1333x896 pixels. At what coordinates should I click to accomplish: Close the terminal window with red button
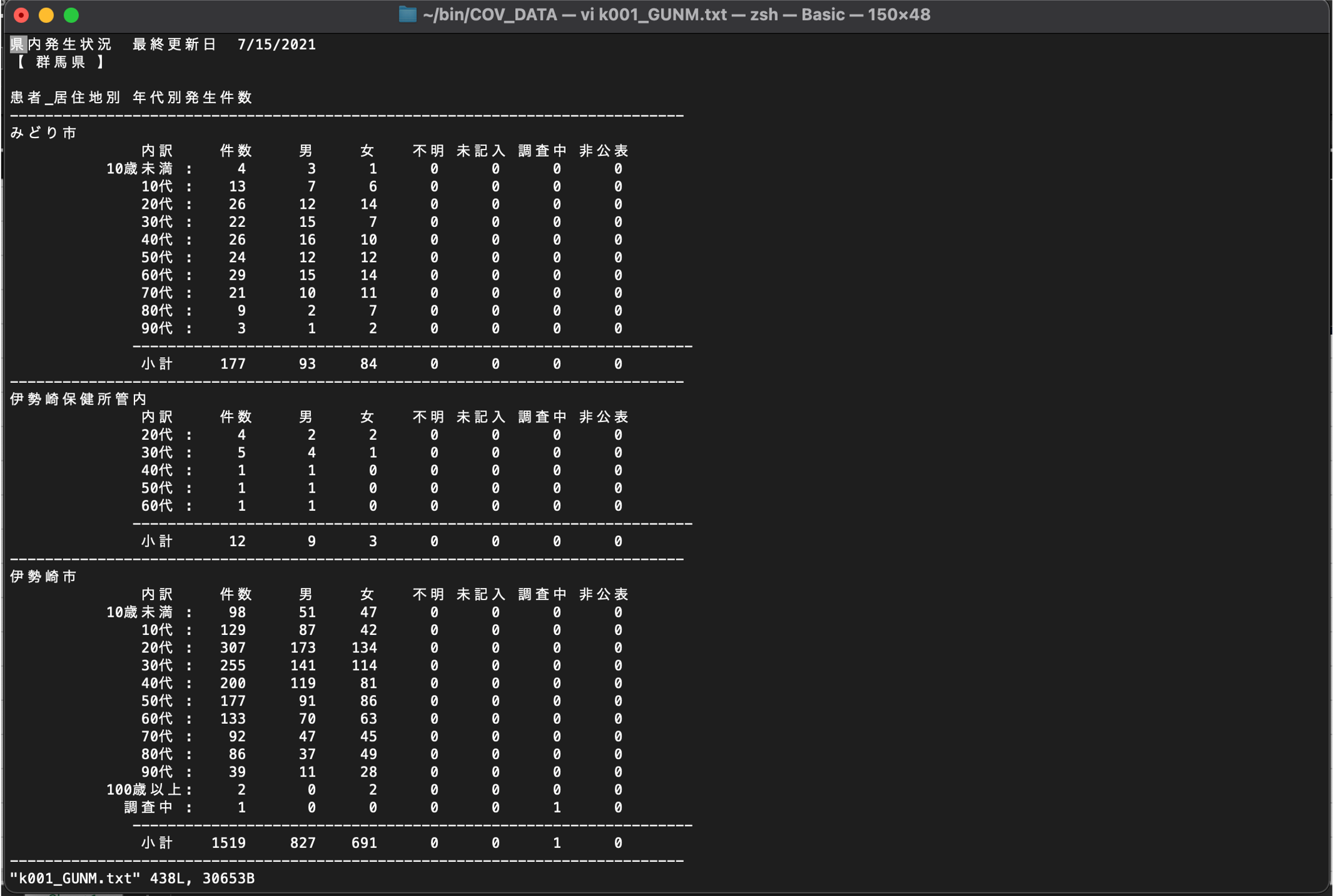point(22,15)
